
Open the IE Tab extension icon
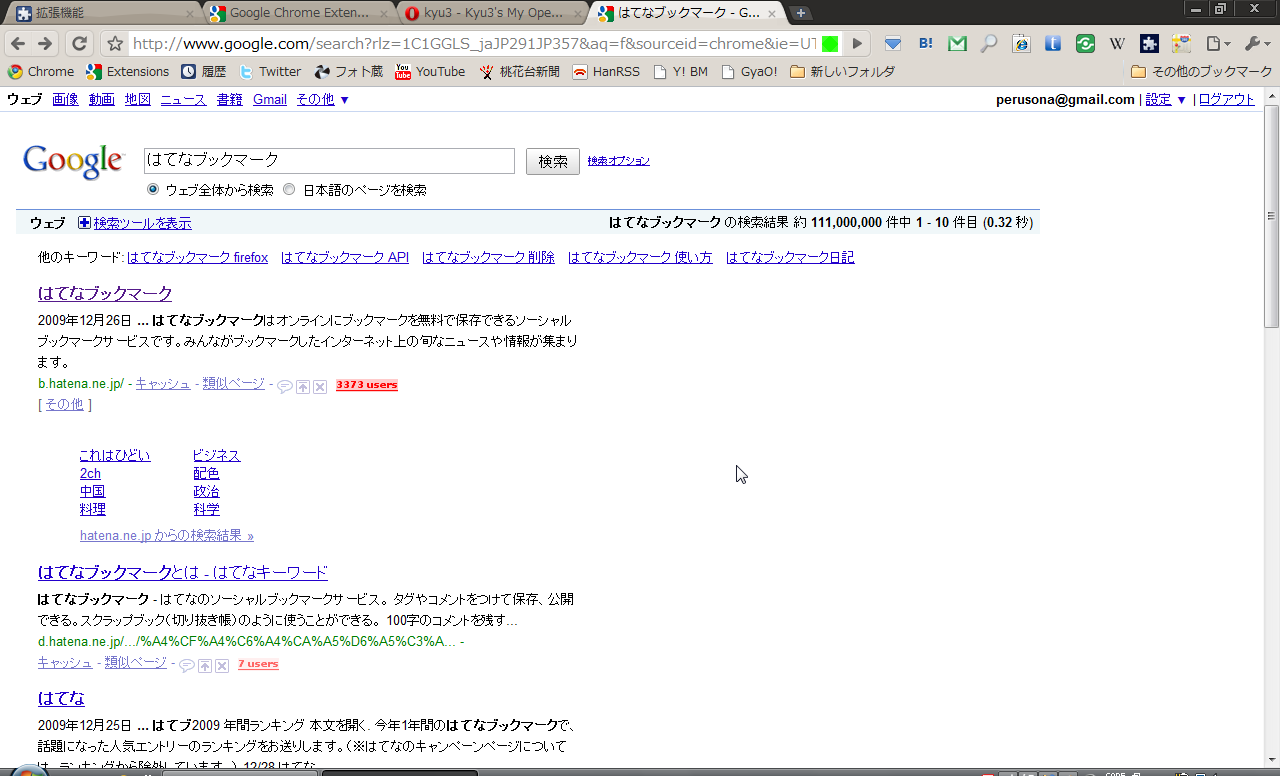pos(1021,44)
